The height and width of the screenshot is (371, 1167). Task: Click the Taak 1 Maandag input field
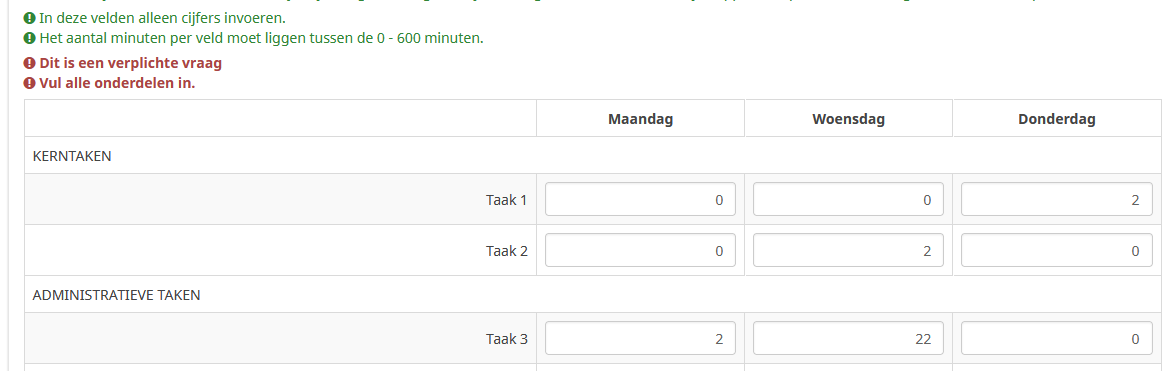(640, 200)
